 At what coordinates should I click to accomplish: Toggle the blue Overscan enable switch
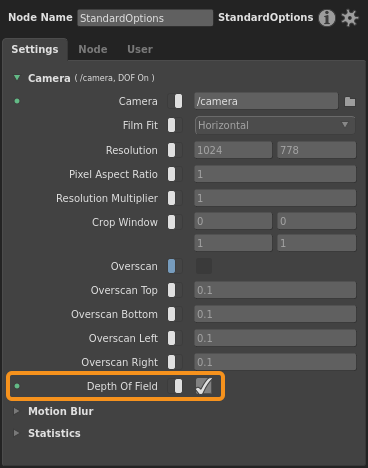(x=175, y=266)
